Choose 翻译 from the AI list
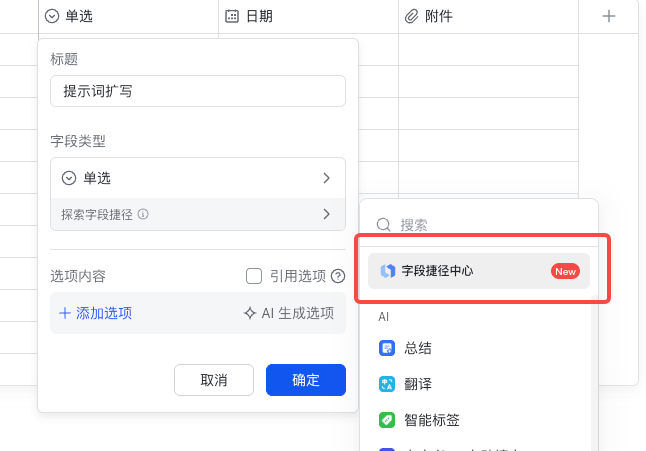Viewport: 646px width, 451px height. pos(418,384)
